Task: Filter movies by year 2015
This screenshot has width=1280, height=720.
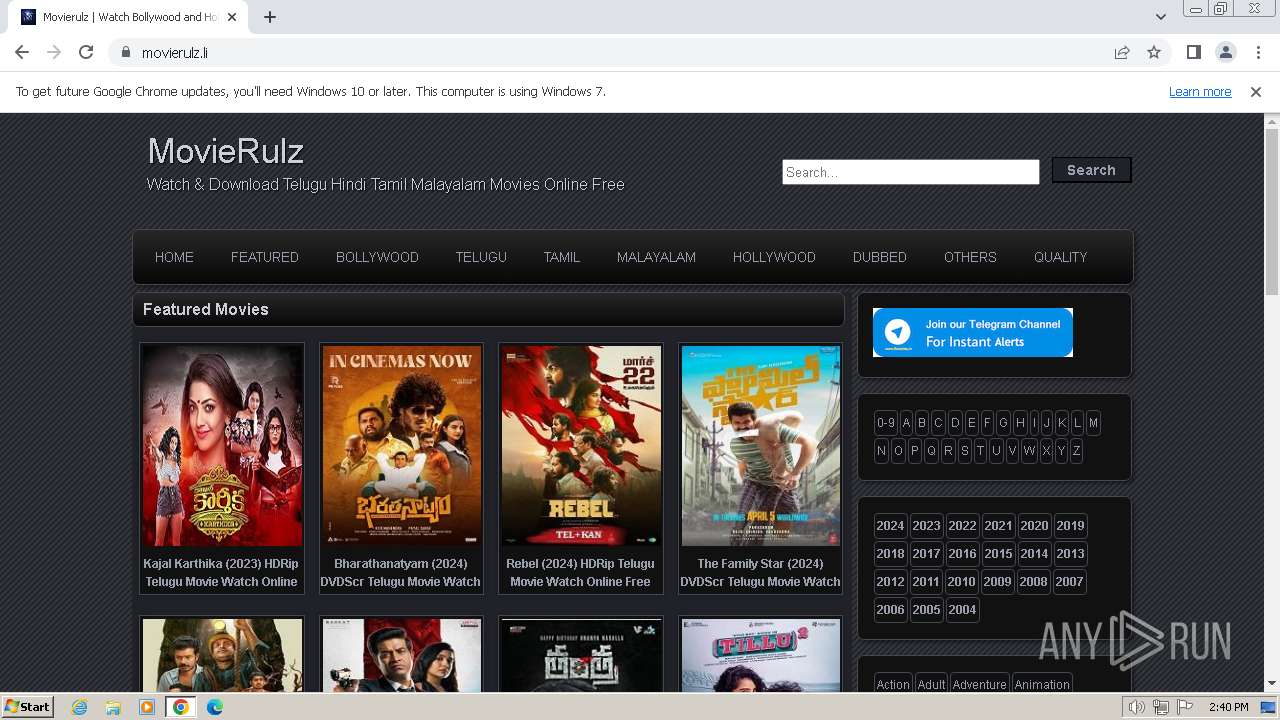Action: tap(998, 553)
